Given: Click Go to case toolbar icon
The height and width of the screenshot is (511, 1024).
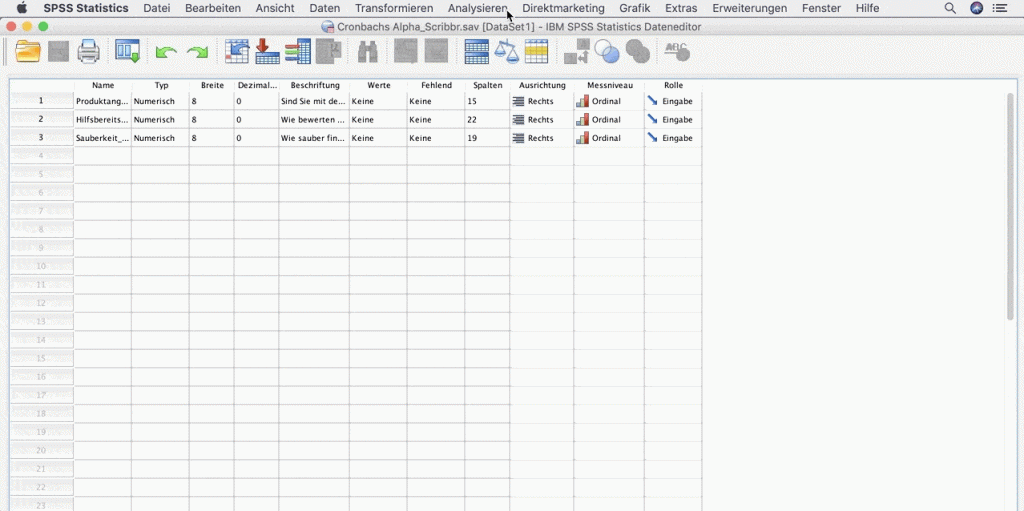Looking at the screenshot, I should tap(237, 52).
